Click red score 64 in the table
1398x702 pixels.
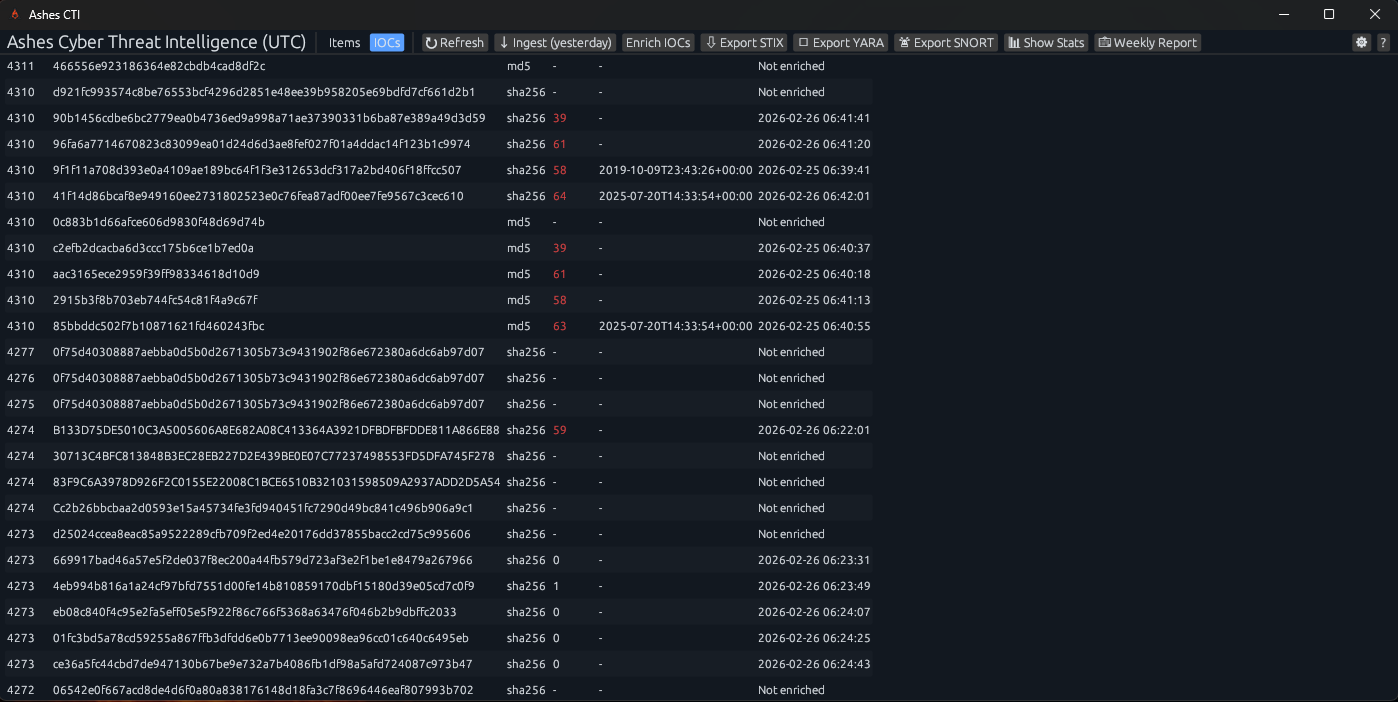click(559, 196)
